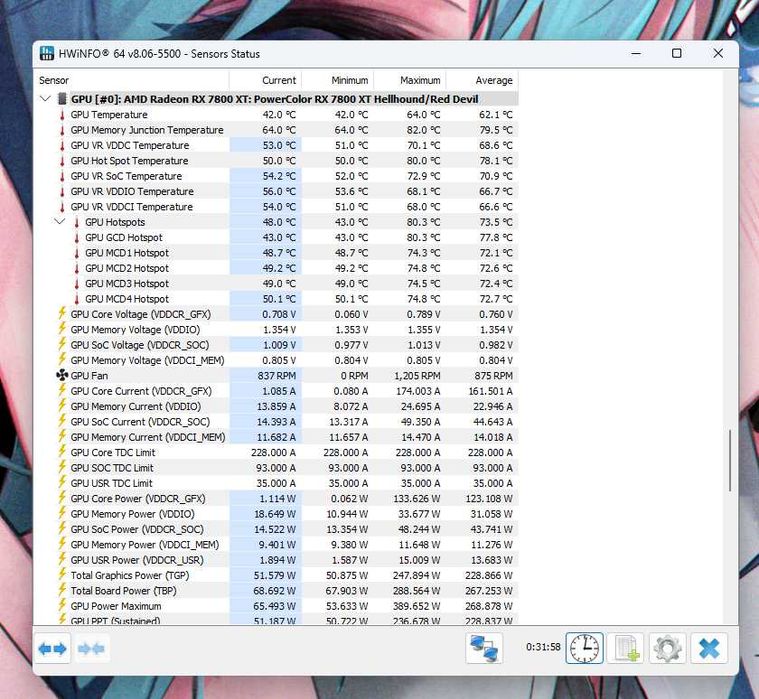
Task: Click lightning icon beside GPU Core Voltage
Action: (62, 314)
